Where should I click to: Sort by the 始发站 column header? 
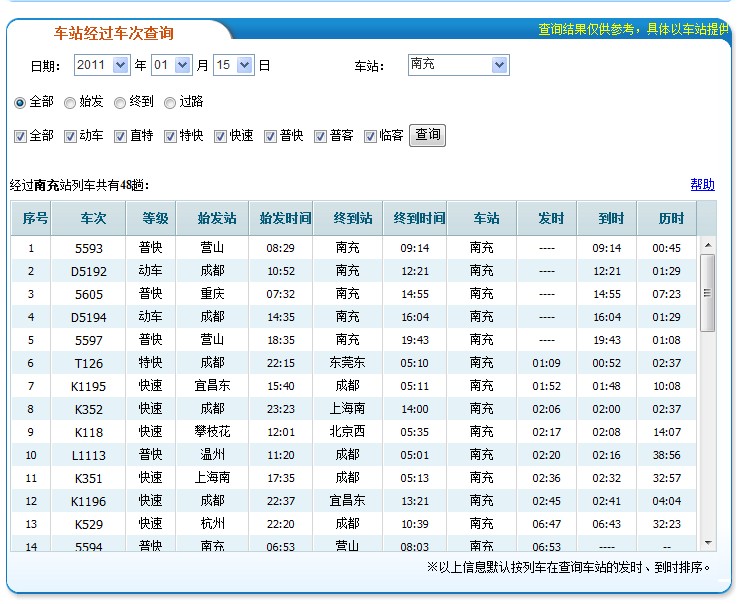[212, 218]
